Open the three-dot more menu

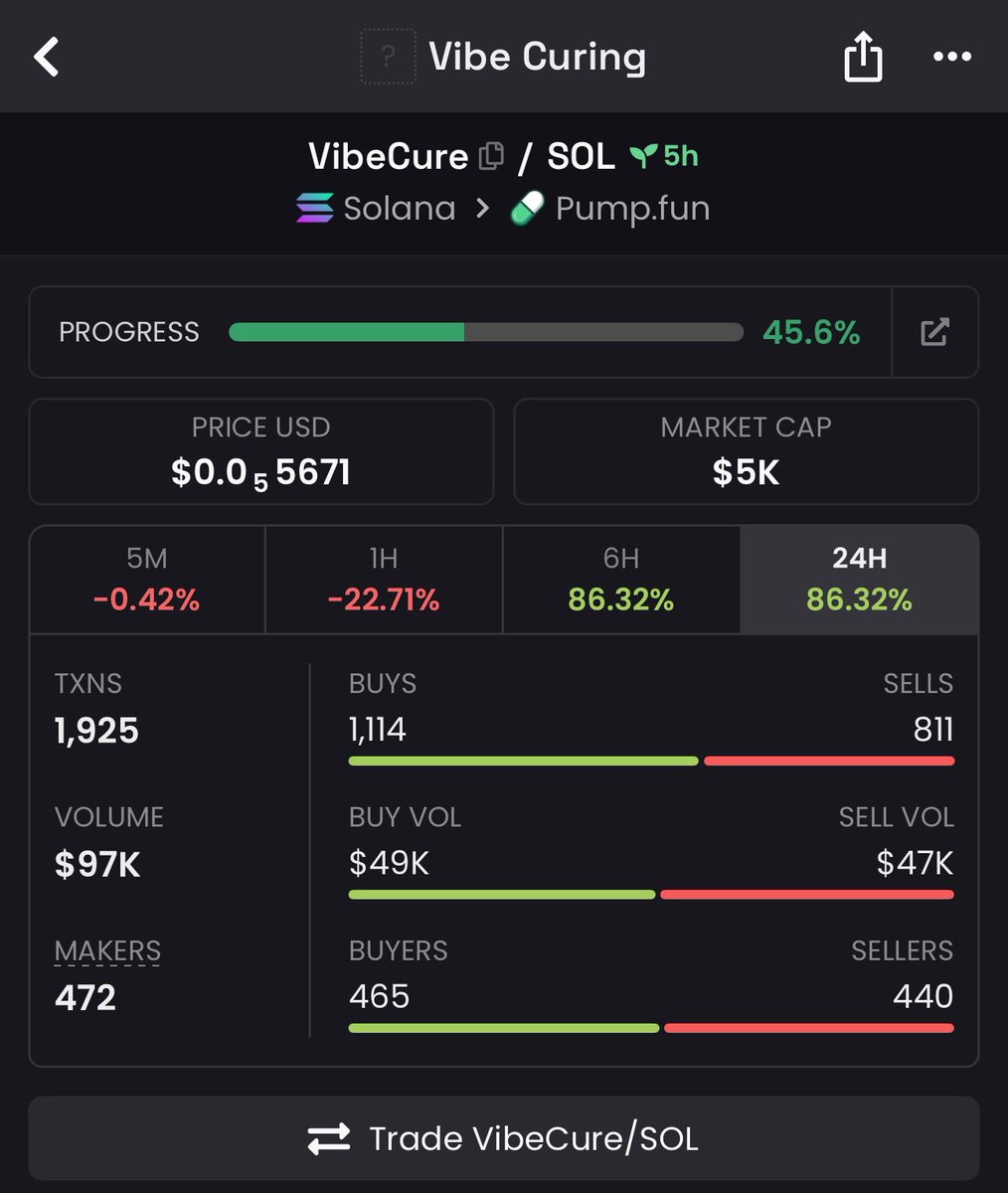click(x=952, y=57)
